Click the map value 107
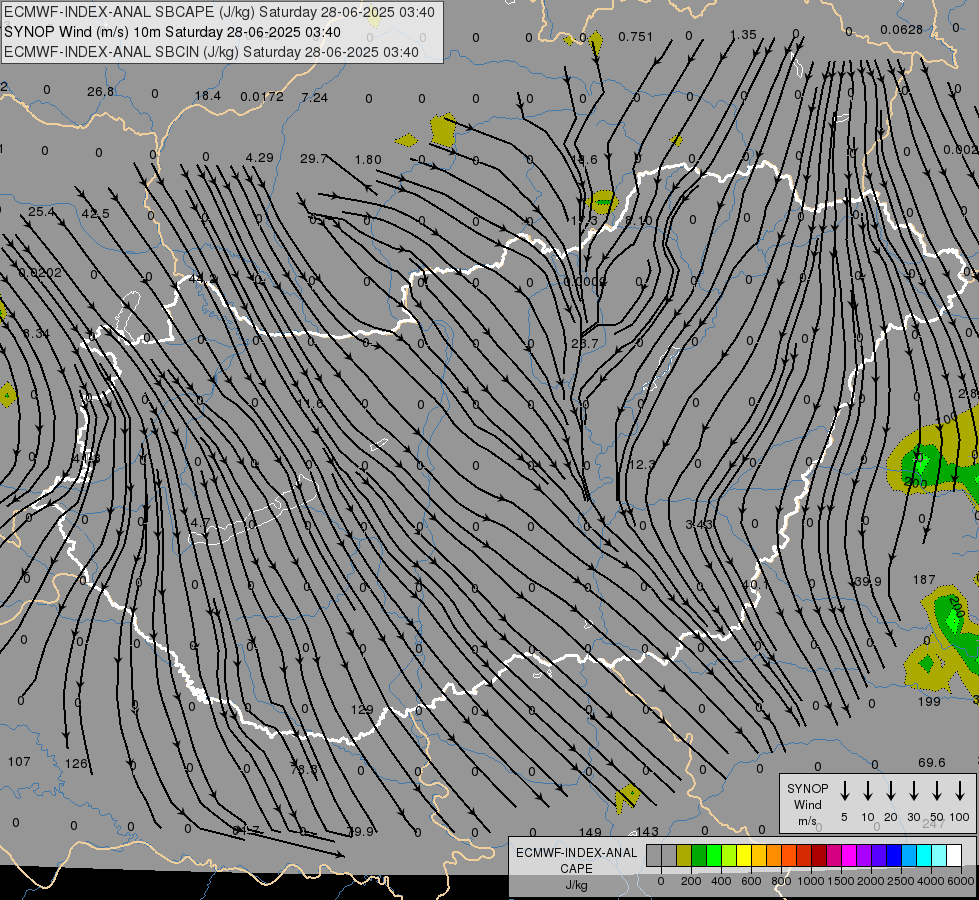 (x=19, y=761)
